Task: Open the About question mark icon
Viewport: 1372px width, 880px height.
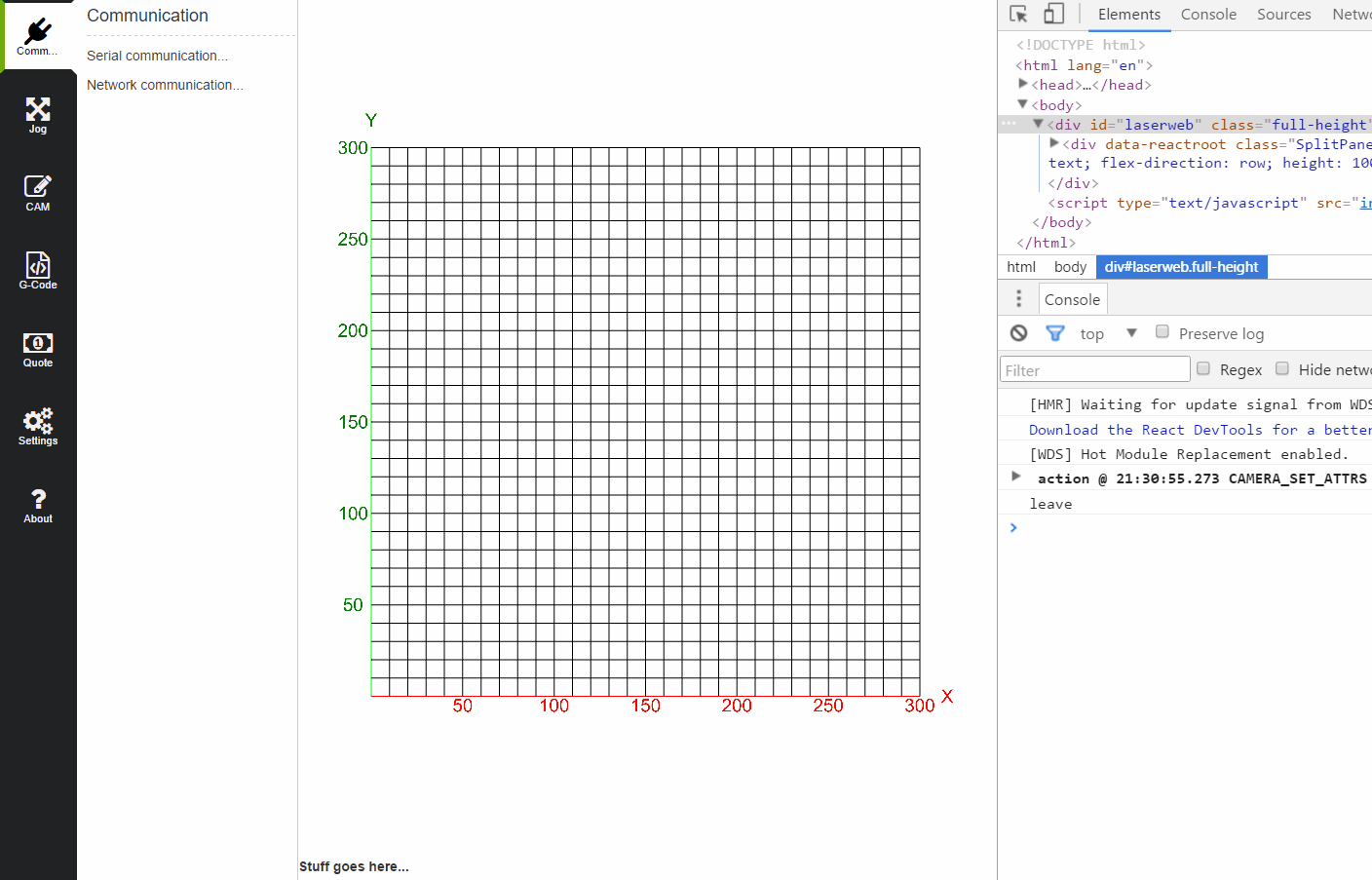Action: pyautogui.click(x=38, y=505)
